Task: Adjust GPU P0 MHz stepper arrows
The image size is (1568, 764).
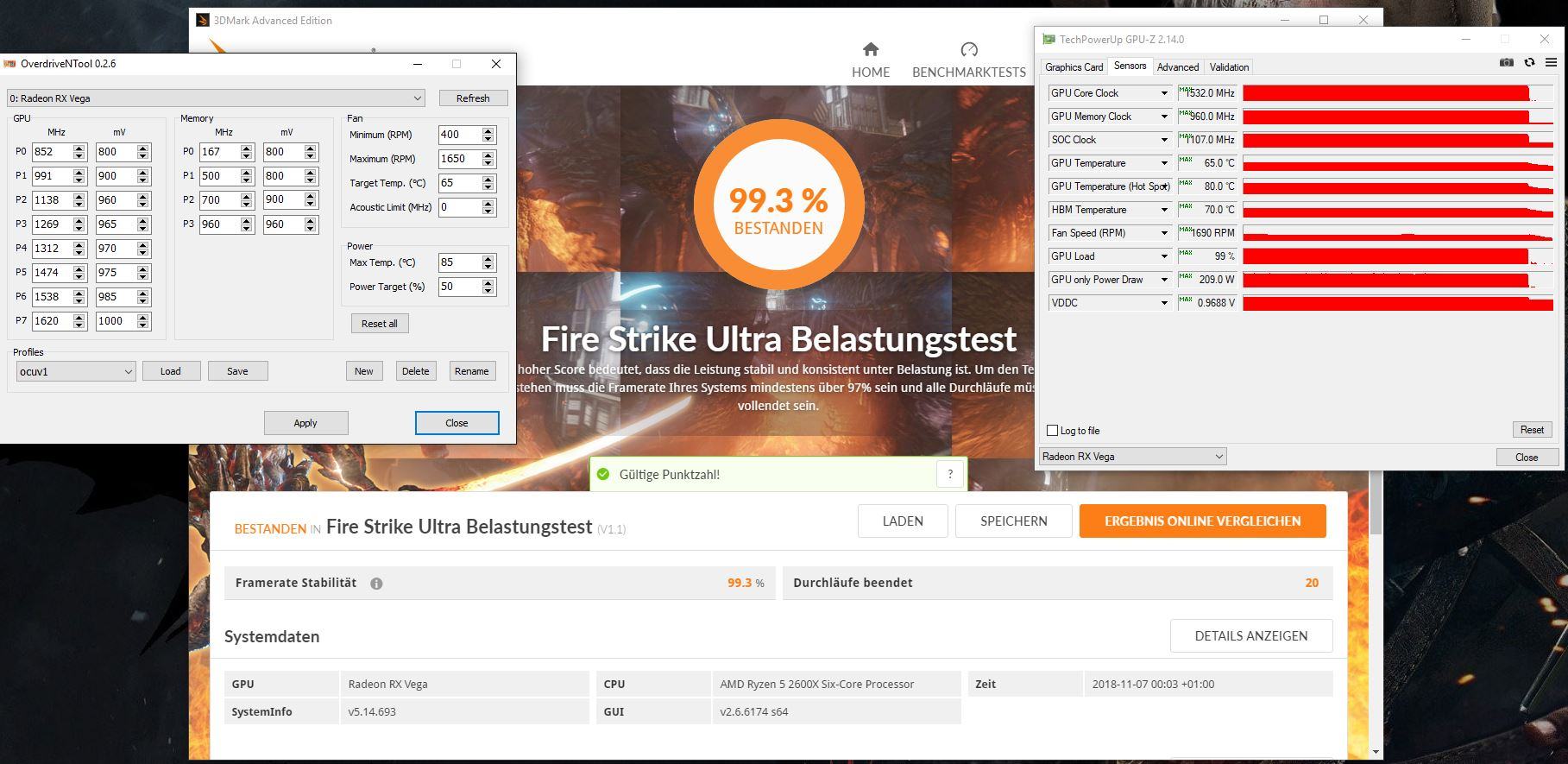Action: point(79,152)
